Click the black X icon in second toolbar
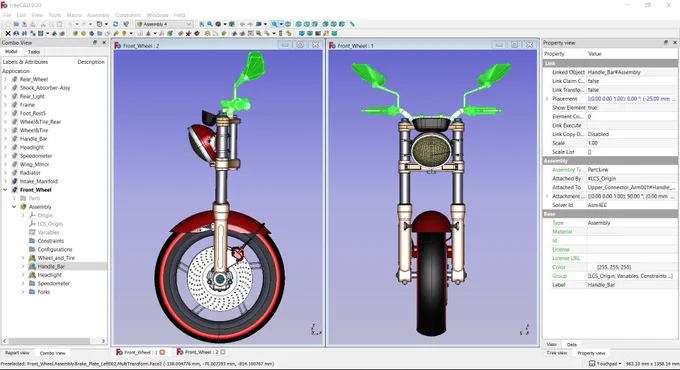 pyautogui.click(x=8, y=33)
